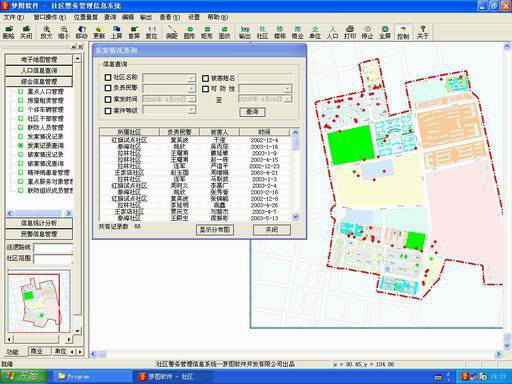Click the 打印 print icon
512x384 pixels.
[x=350, y=32]
